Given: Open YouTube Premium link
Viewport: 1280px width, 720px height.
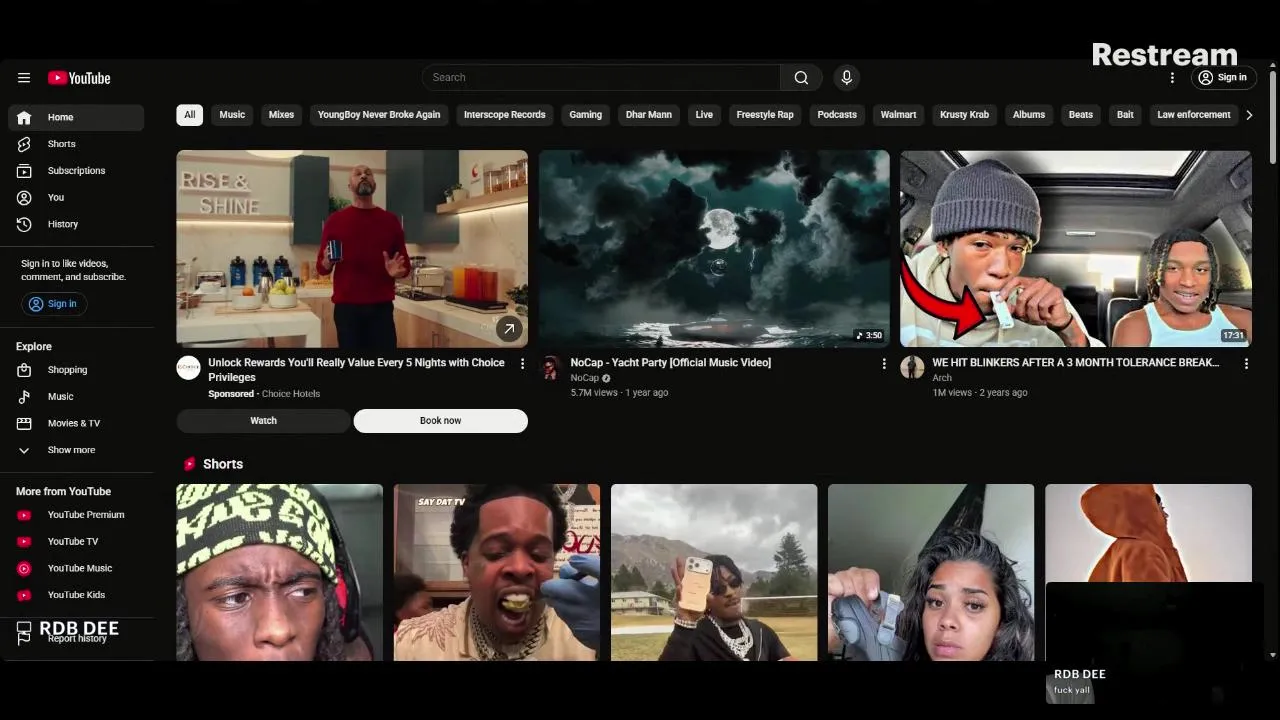Looking at the screenshot, I should point(76,515).
